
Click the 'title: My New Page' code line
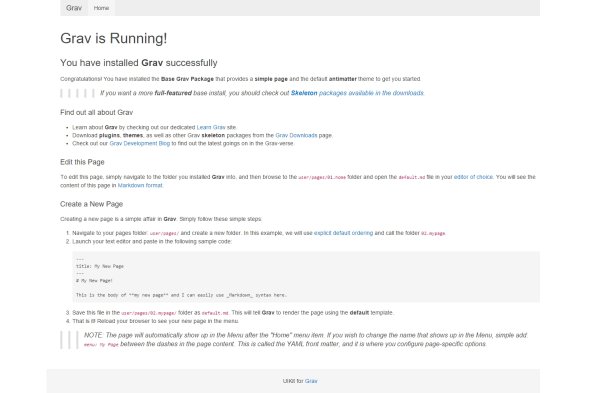click(99, 266)
